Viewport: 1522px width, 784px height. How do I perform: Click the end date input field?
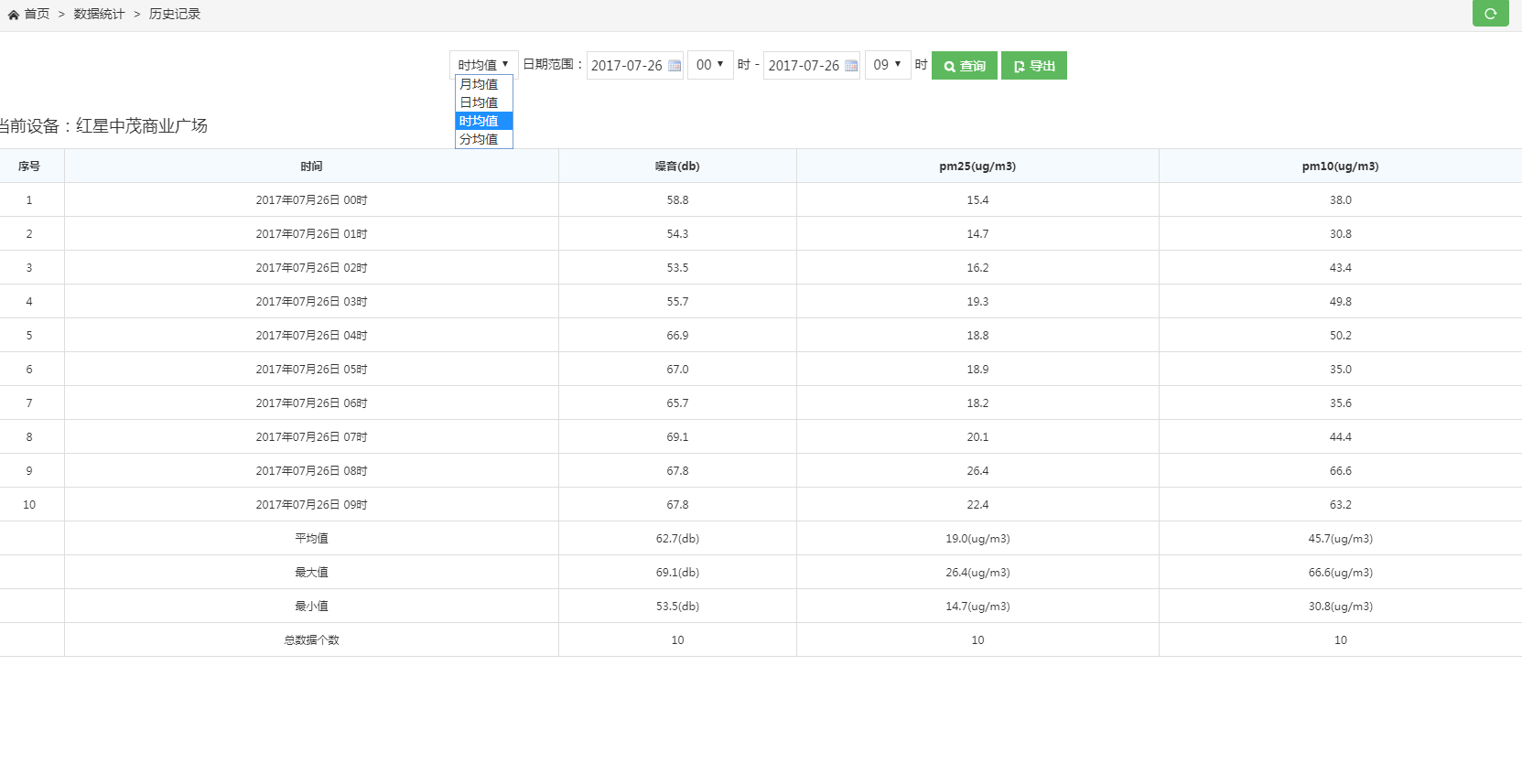tap(803, 66)
